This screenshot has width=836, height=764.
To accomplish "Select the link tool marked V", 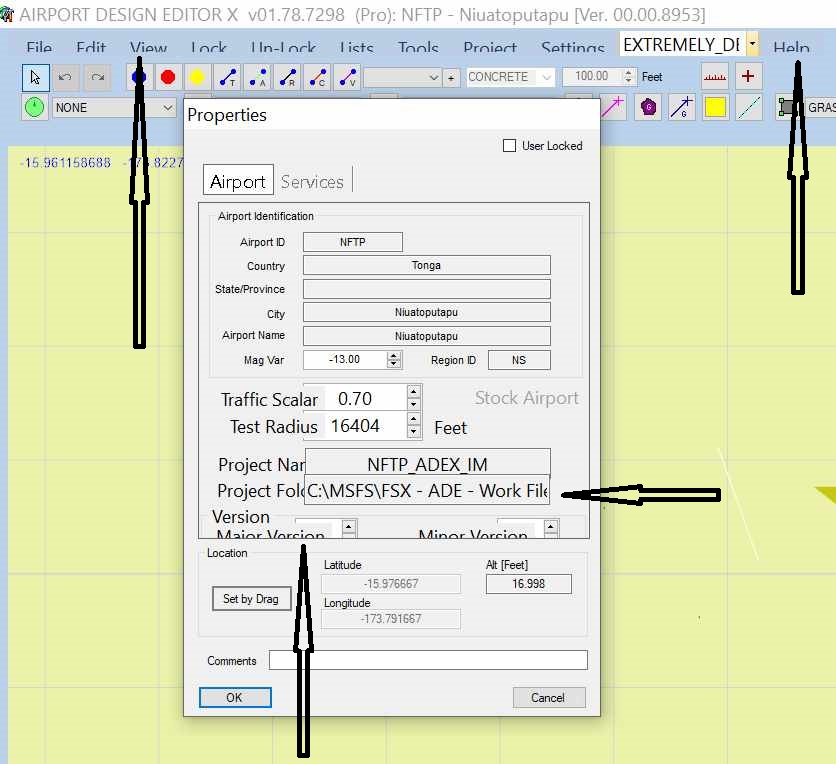I will [x=347, y=78].
